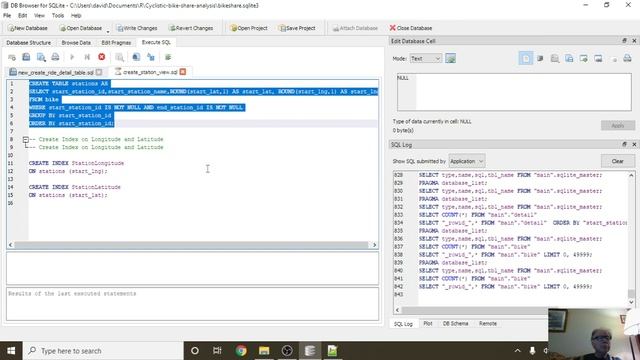Click the right arrow of SQL editor scrollbar
Viewport: 640px width, 360px height.
coord(374,245)
